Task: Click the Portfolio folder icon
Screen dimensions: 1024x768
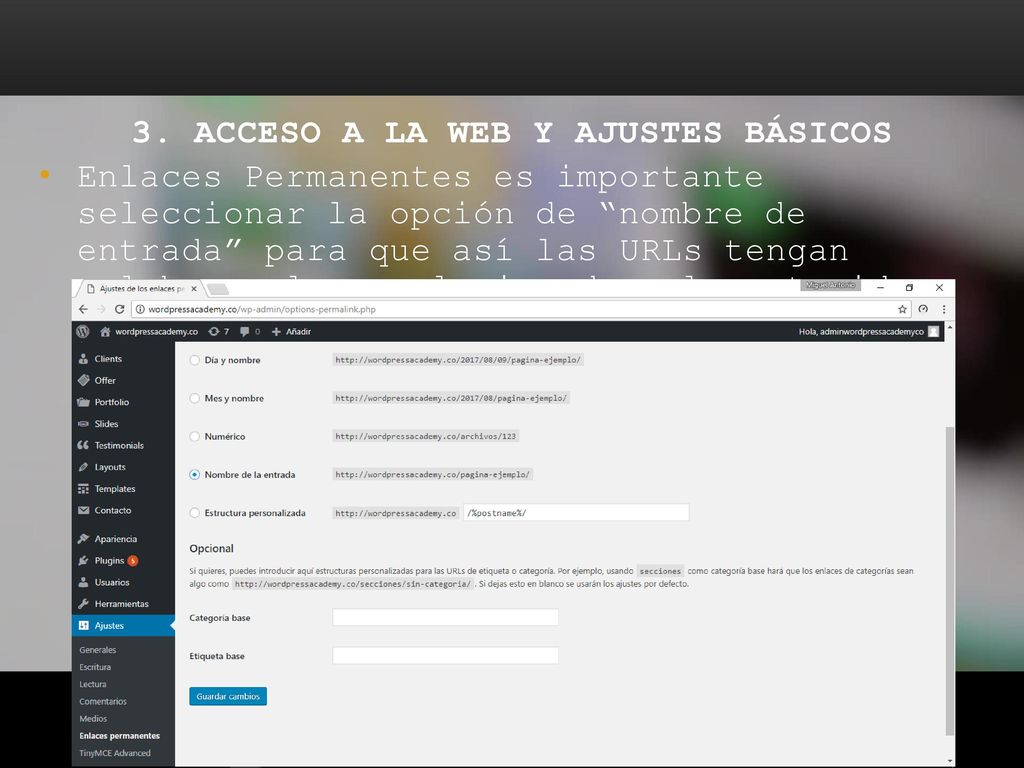Action: click(x=83, y=402)
